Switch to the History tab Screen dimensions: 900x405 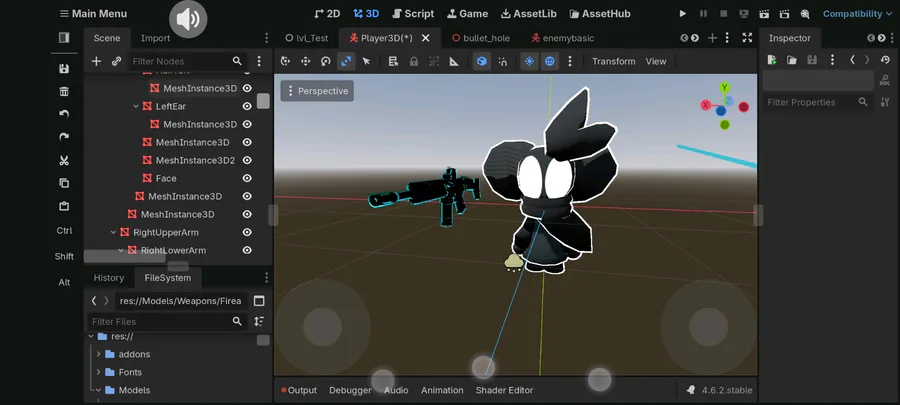(x=108, y=278)
